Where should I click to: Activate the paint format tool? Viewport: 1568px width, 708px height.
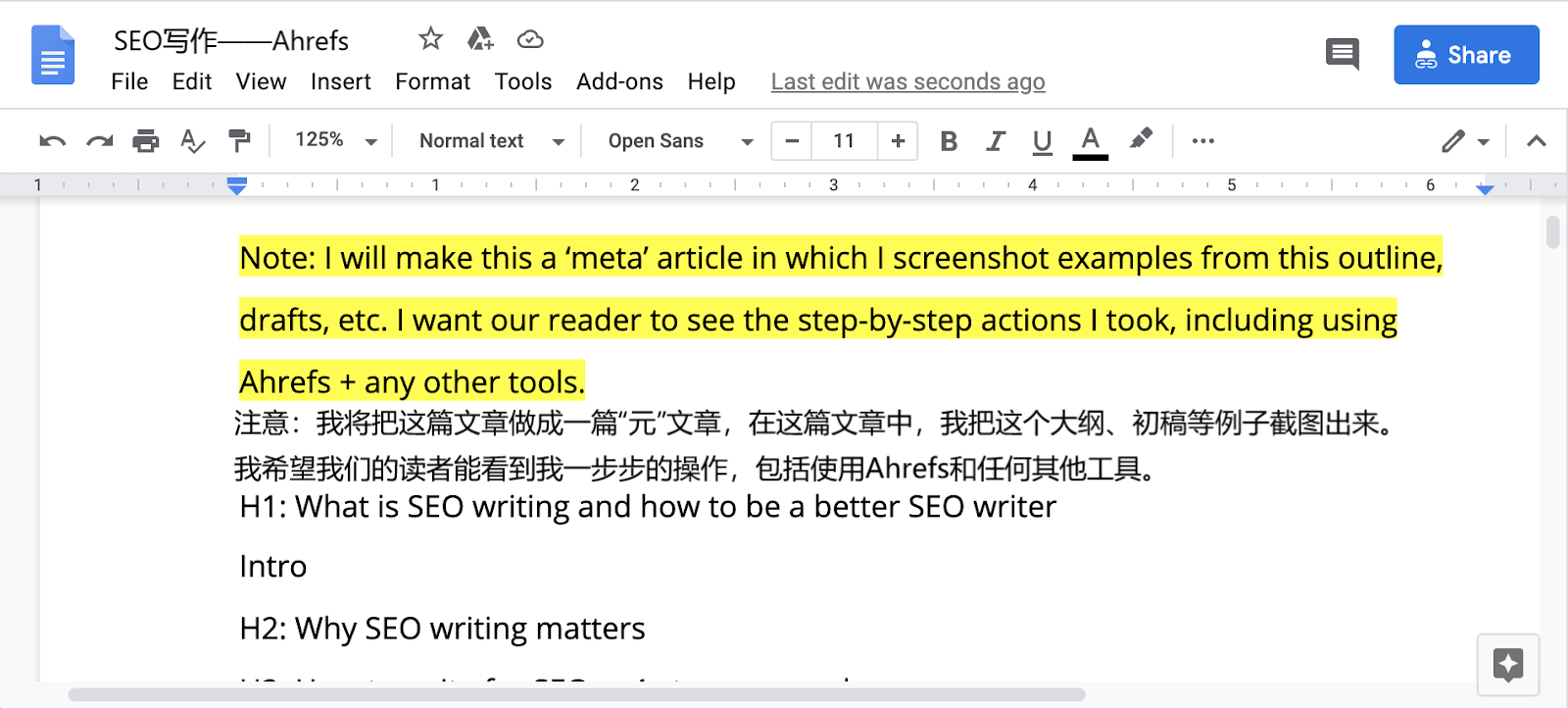coord(239,141)
